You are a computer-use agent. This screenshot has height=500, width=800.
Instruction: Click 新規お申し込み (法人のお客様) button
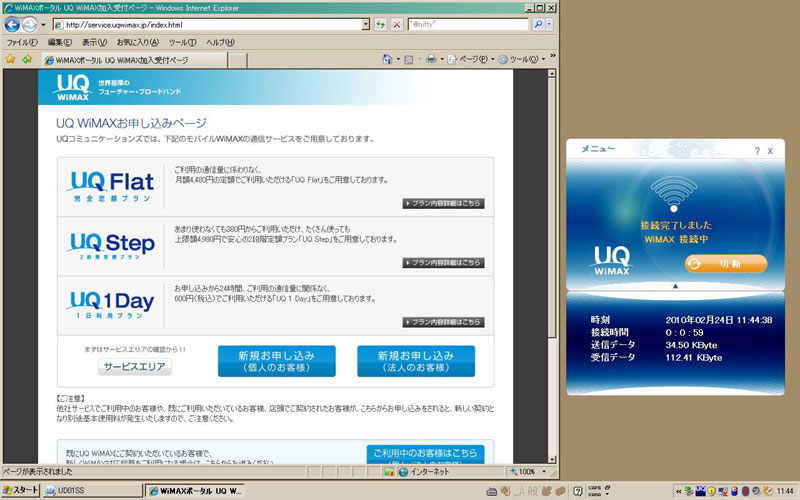(416, 361)
